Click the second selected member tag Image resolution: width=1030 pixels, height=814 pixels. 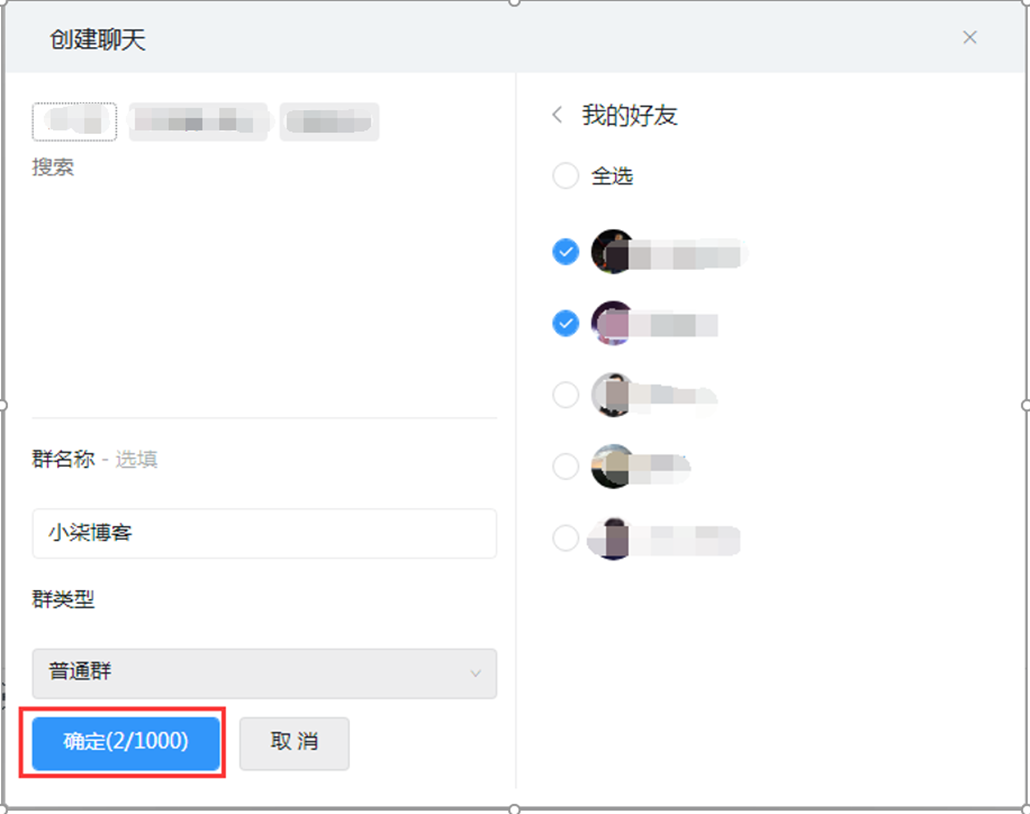pos(198,122)
